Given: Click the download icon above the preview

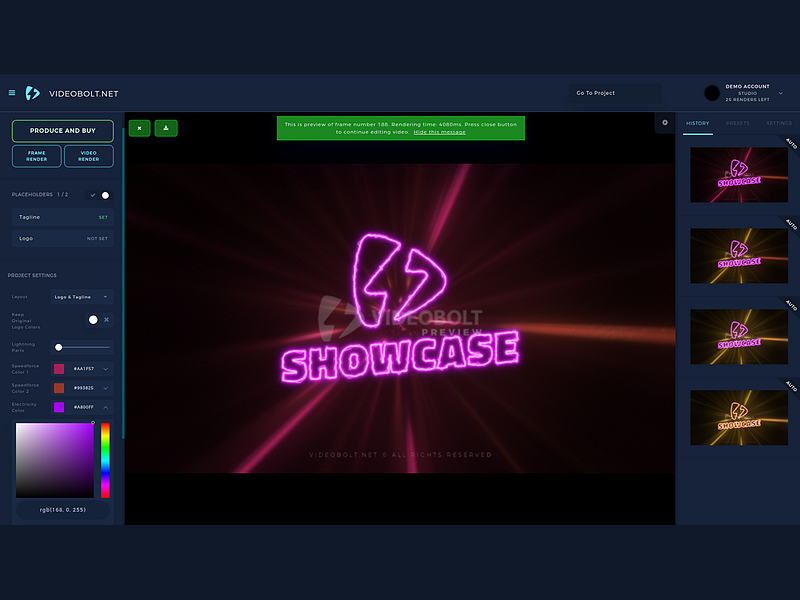Looking at the screenshot, I should [x=166, y=128].
